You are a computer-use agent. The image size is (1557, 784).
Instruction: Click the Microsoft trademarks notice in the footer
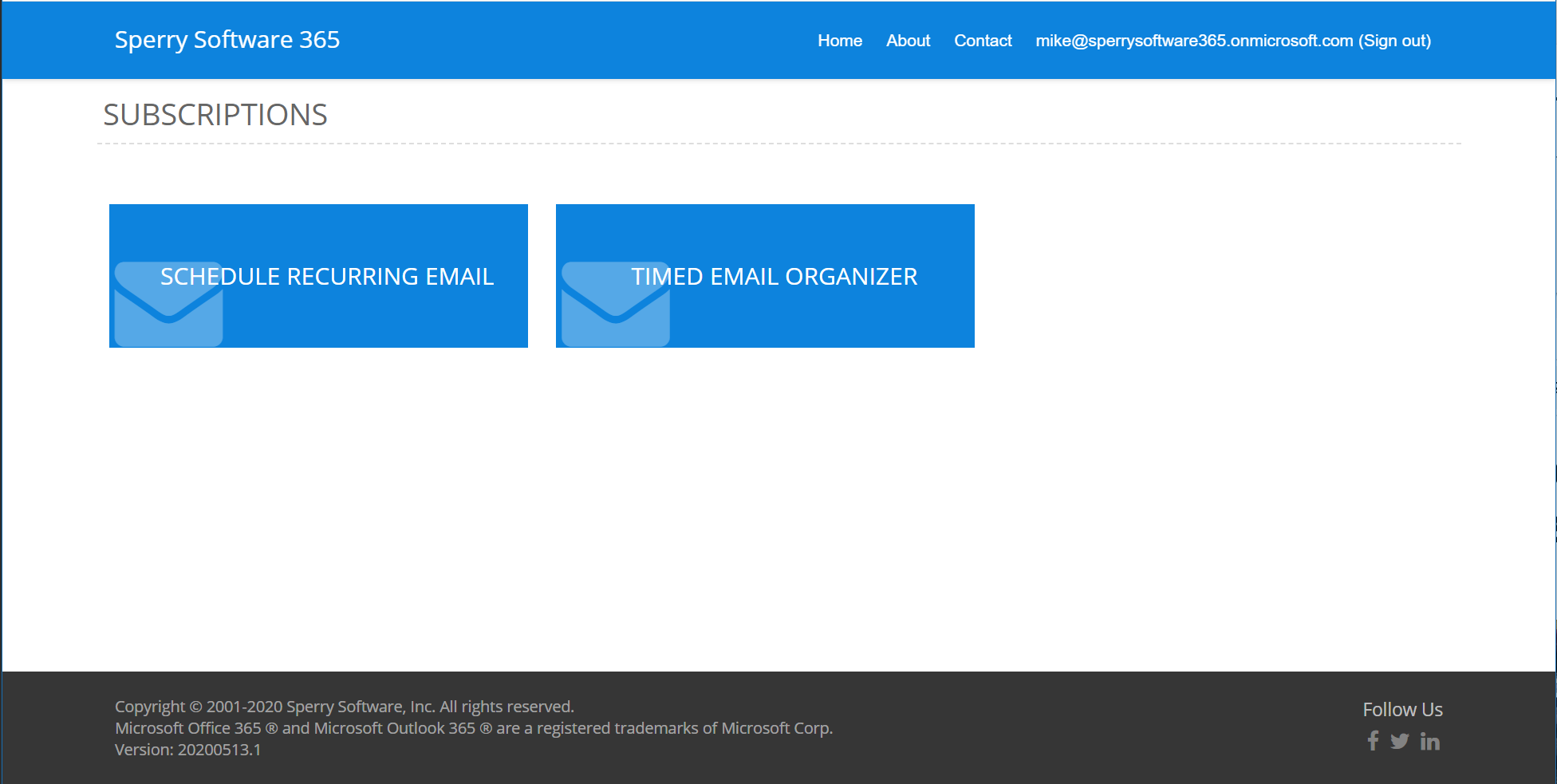(x=474, y=728)
